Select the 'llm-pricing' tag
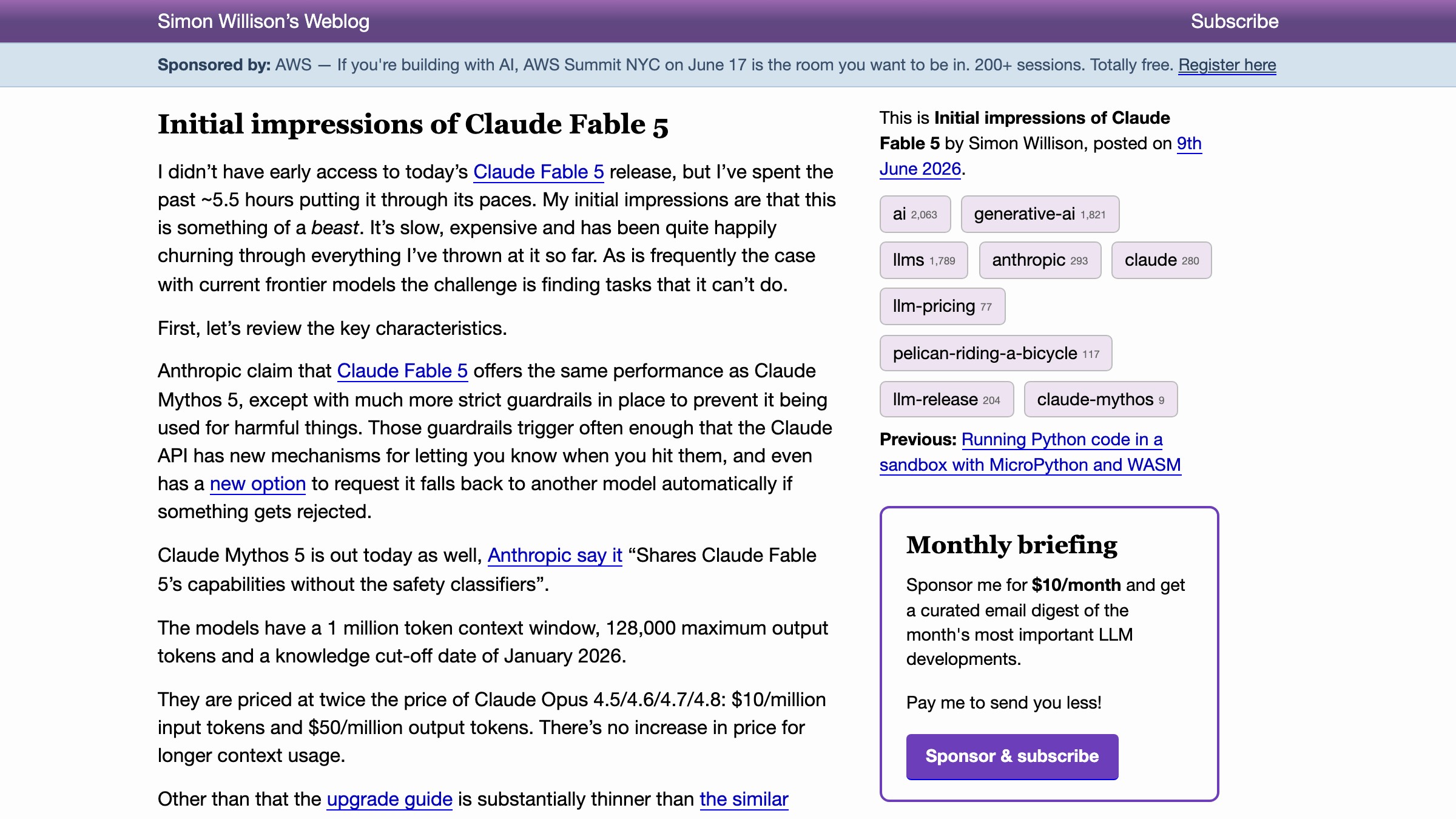1456x819 pixels. [942, 306]
